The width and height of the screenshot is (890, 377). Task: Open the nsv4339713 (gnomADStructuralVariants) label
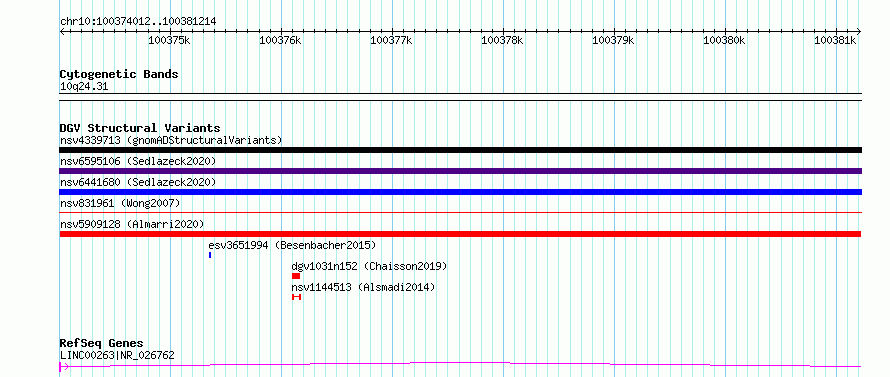171,140
